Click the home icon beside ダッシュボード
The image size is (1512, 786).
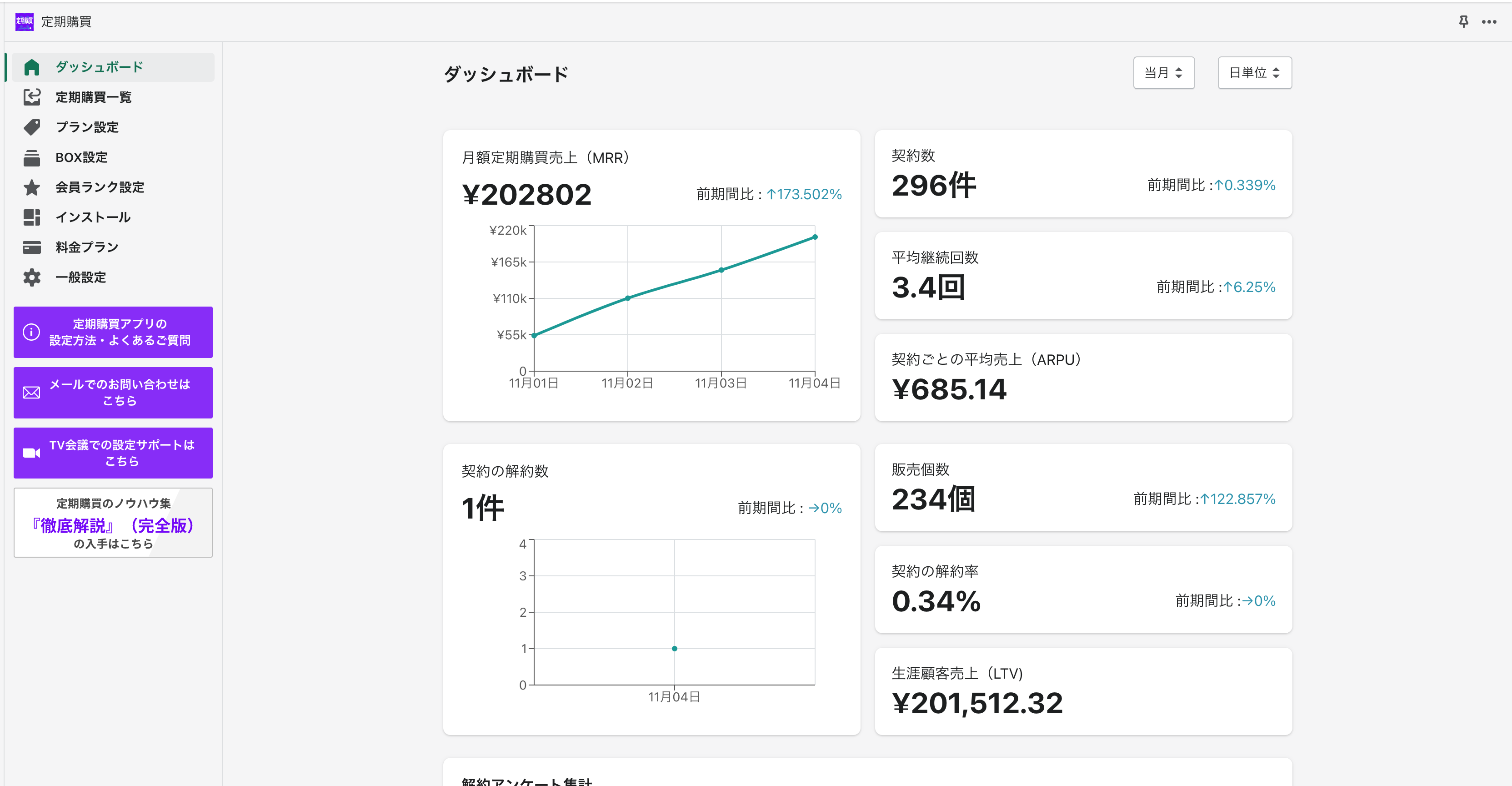coord(32,68)
